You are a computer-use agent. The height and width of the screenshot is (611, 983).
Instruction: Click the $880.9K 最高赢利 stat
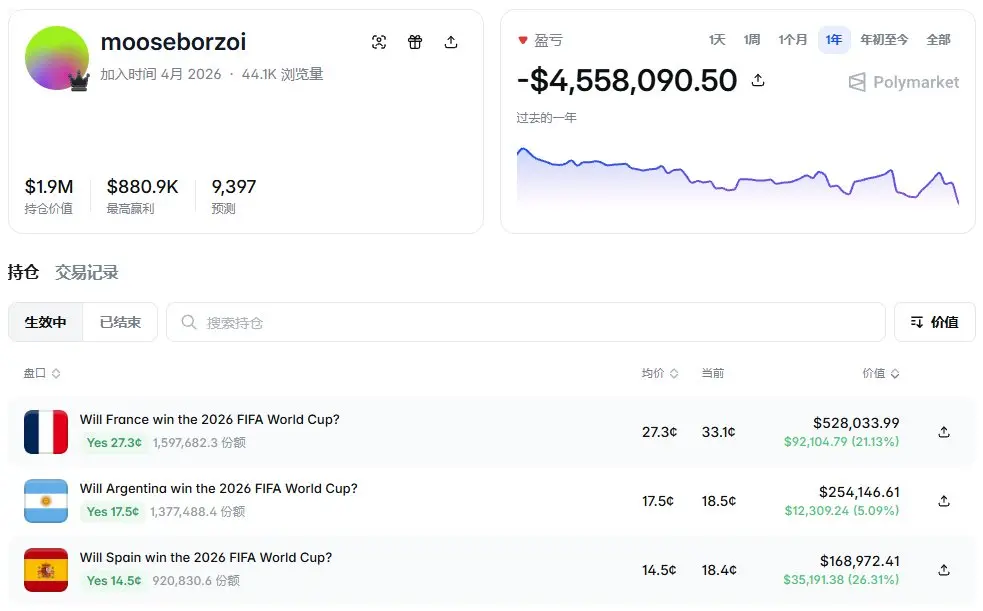(142, 196)
